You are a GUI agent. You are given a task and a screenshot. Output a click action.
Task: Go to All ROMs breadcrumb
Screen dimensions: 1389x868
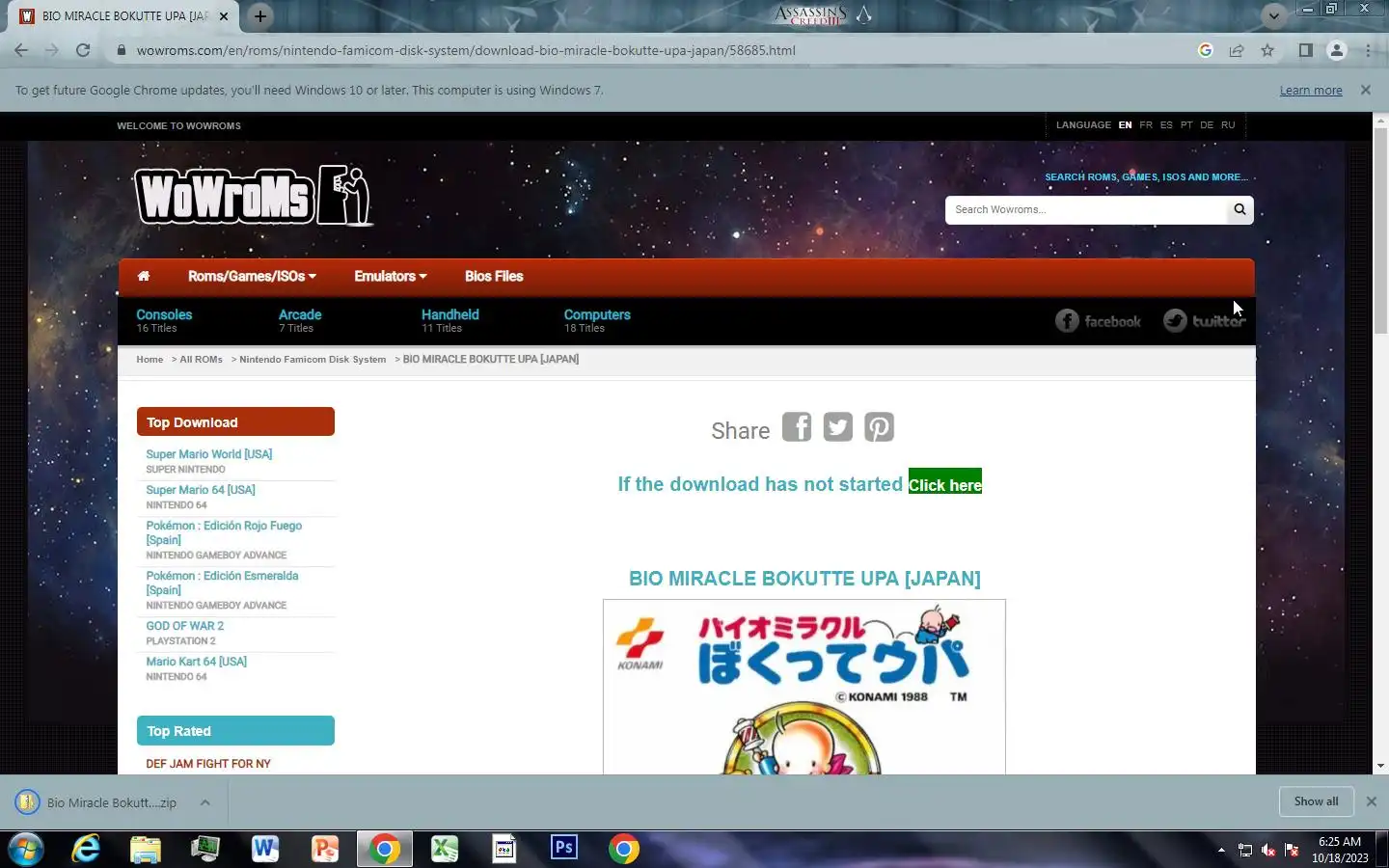point(201,359)
